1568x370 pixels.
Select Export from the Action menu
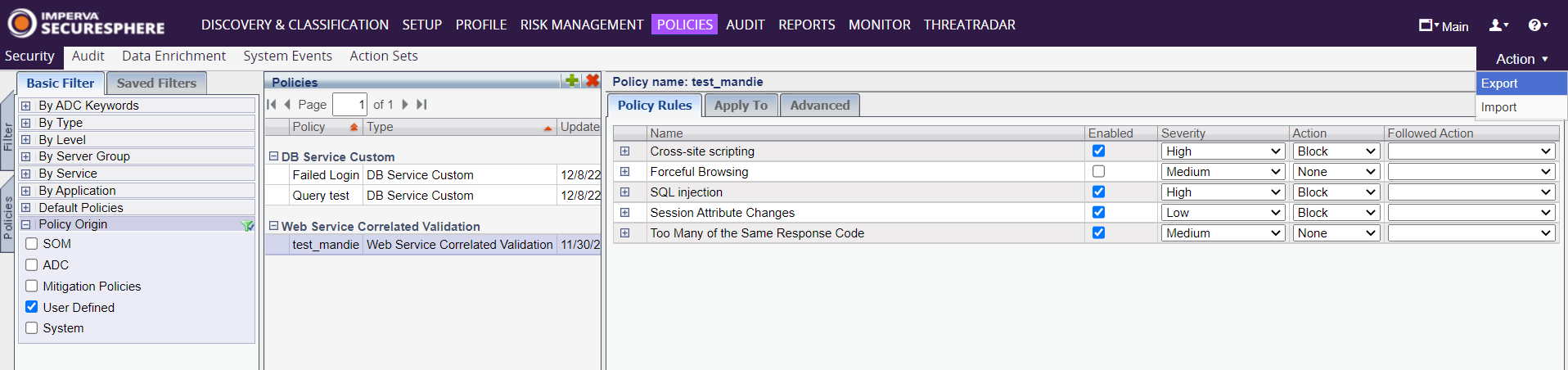1499,83
